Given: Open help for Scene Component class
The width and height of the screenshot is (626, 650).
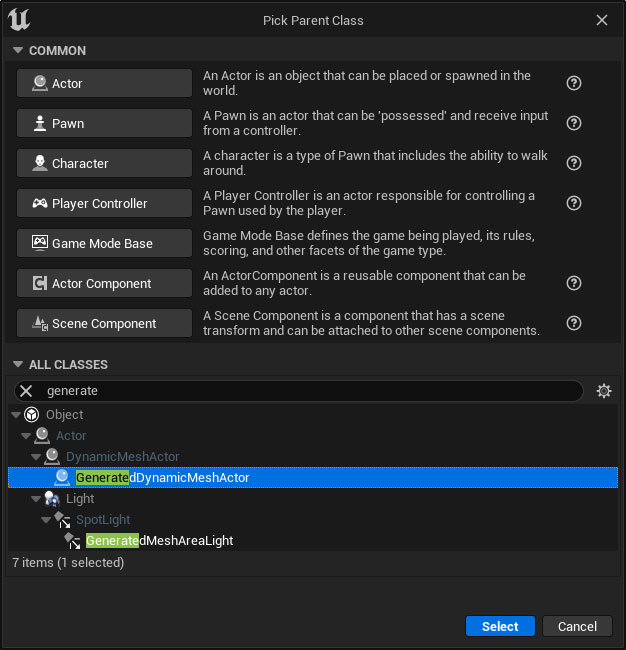Looking at the screenshot, I should [574, 323].
